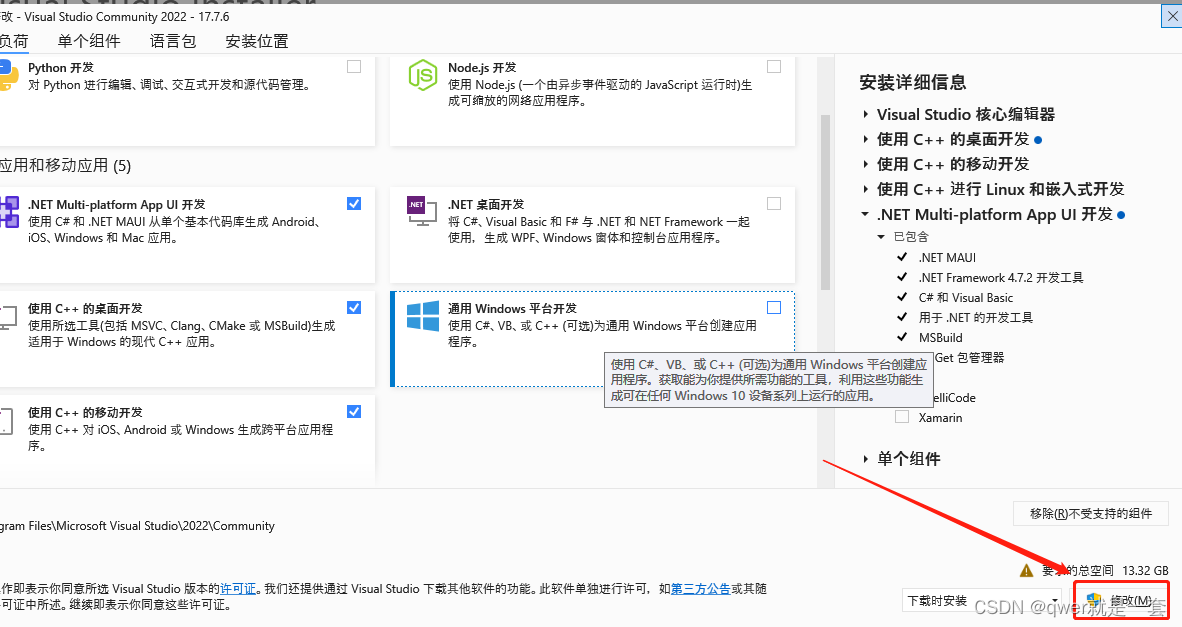Screen dimensions: 1182x627
Task: Check the .NET 桌面开发 workload box
Action: tap(773, 203)
